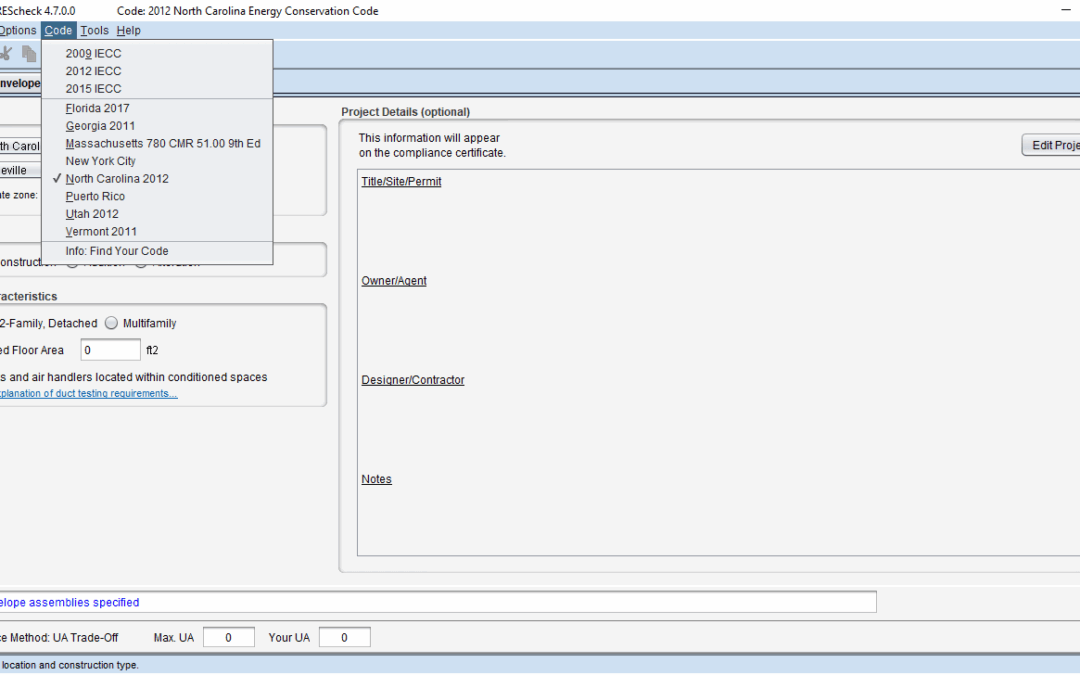
Task: Click the Conditioned Floor Area input field
Action: pos(110,350)
